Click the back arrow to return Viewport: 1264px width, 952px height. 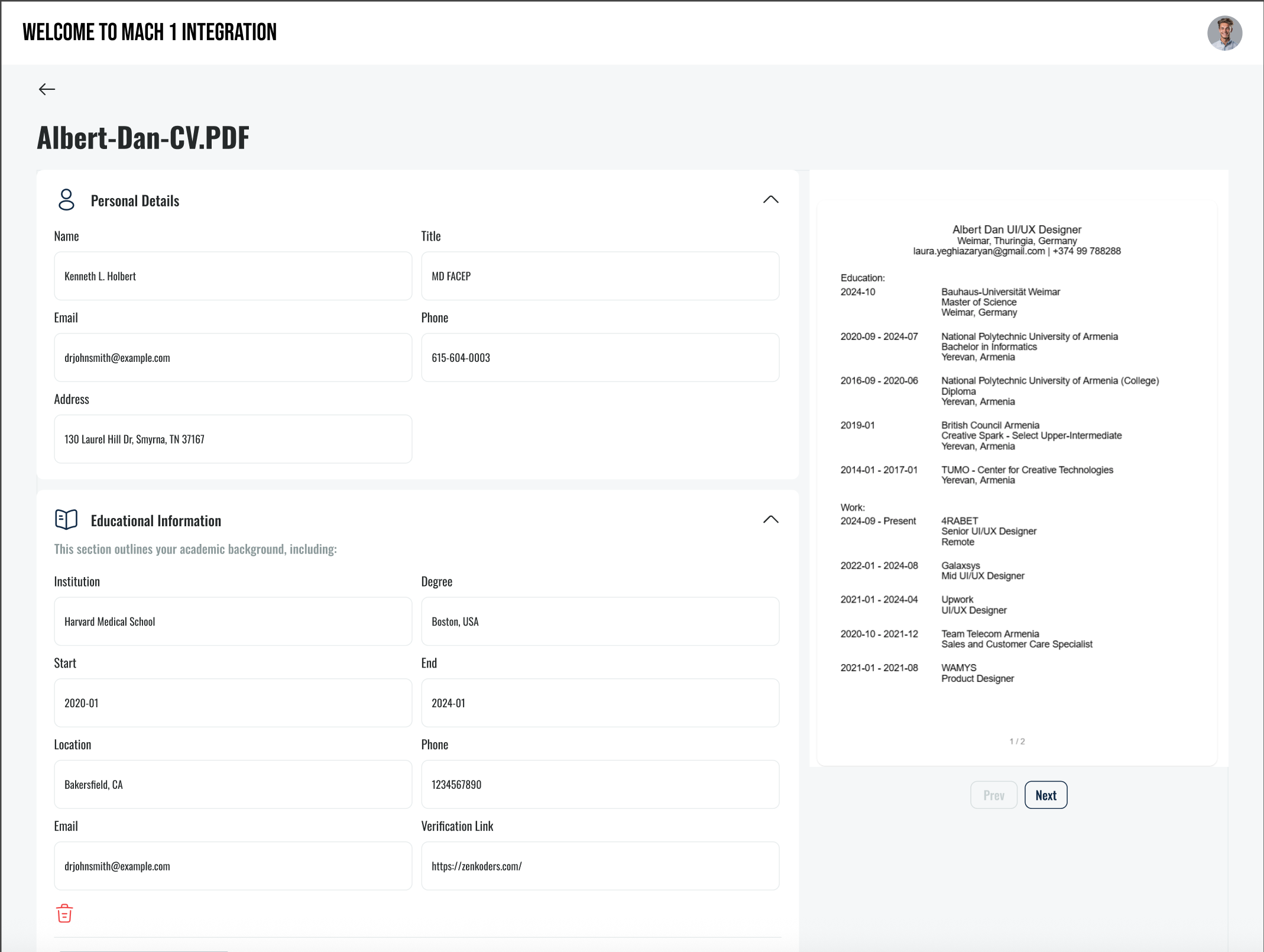(x=47, y=89)
